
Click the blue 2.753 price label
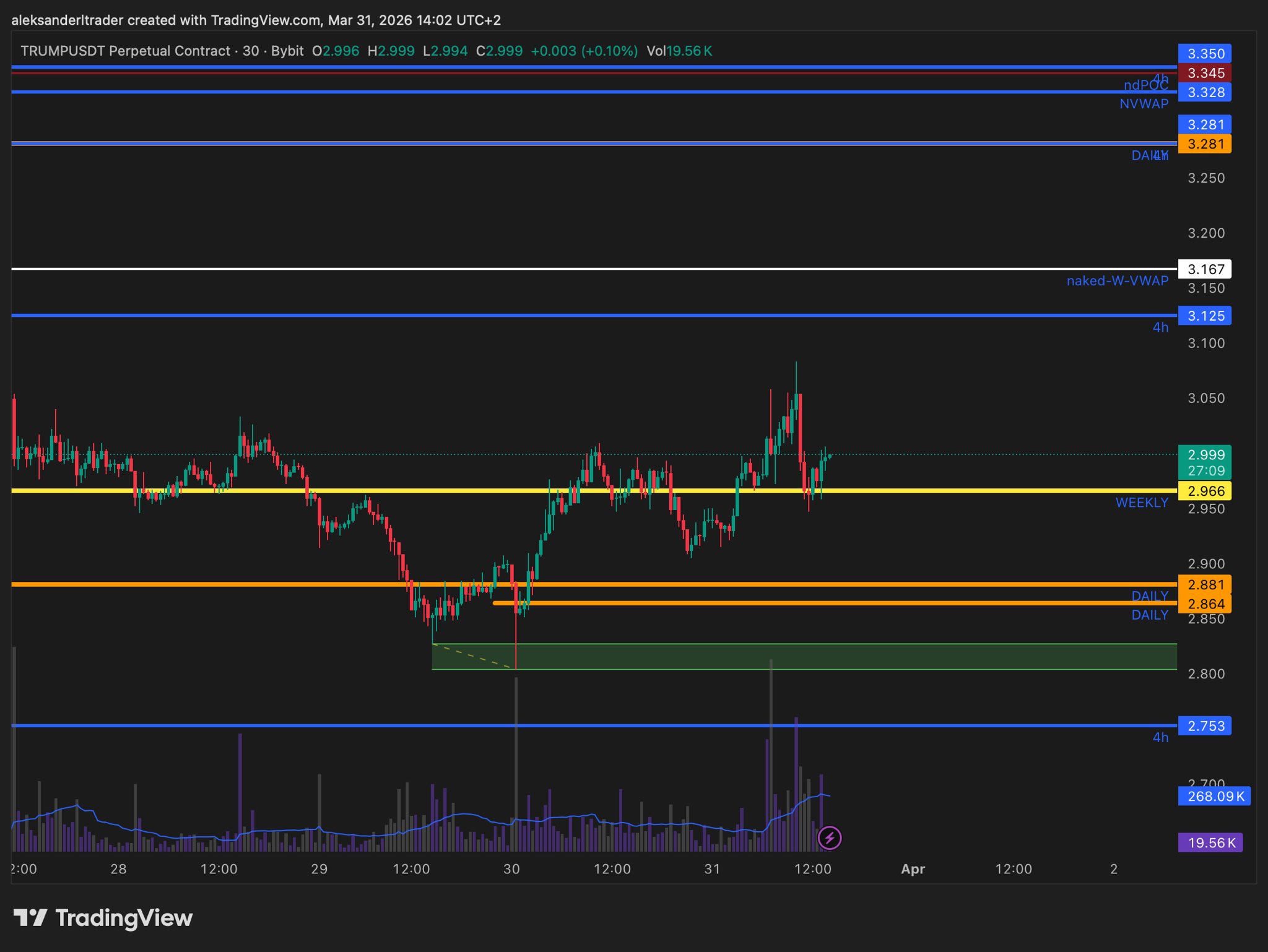(1204, 725)
